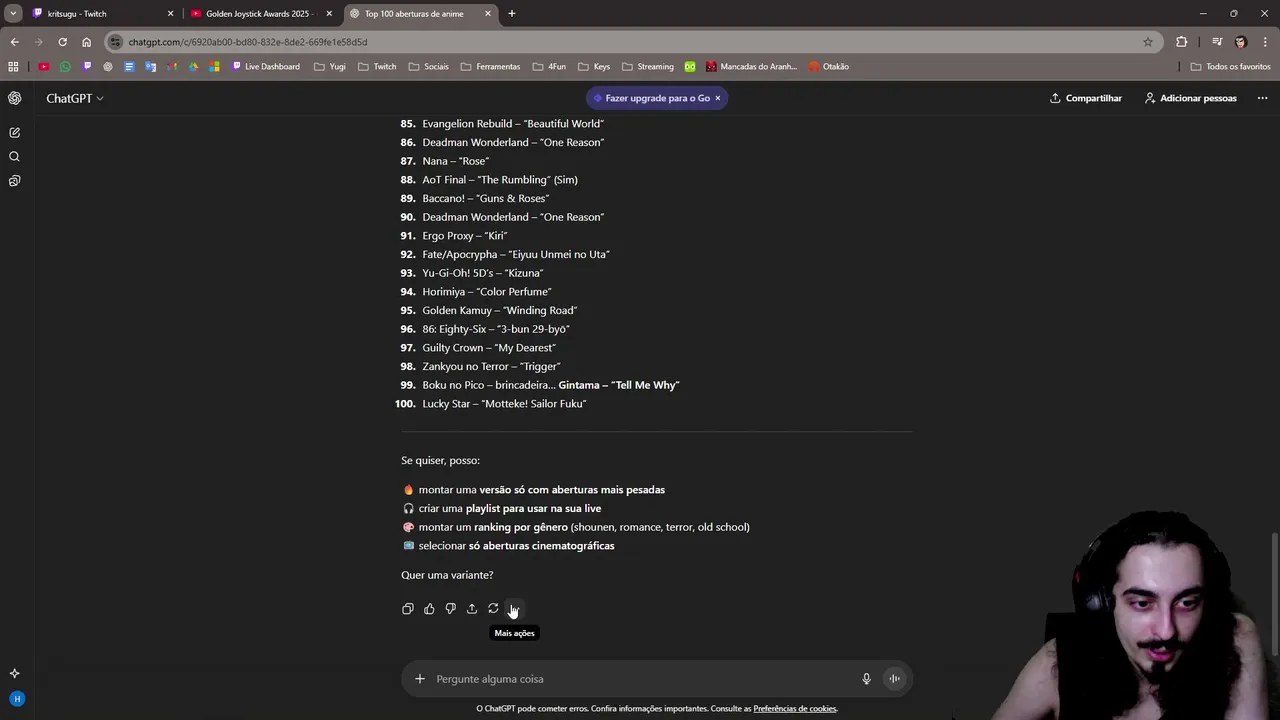
Task: Open the ChatGPT logo at sidebar top
Action: click(x=14, y=98)
